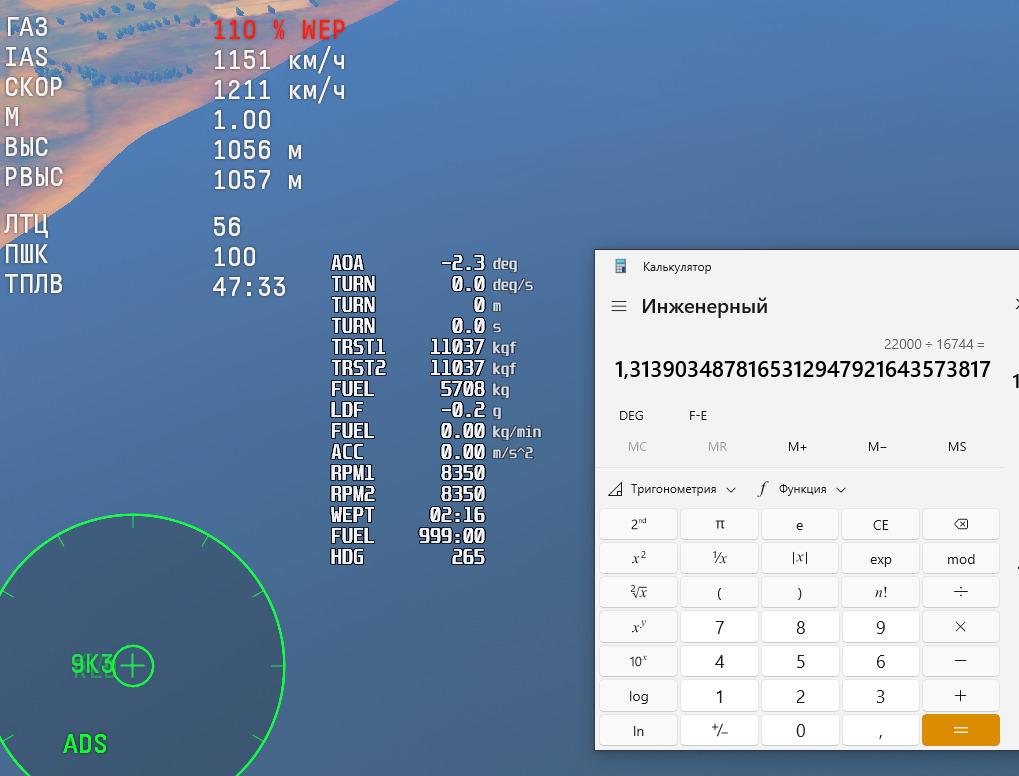Toggle DEG angle unit mode
This screenshot has width=1019, height=776.
point(631,415)
